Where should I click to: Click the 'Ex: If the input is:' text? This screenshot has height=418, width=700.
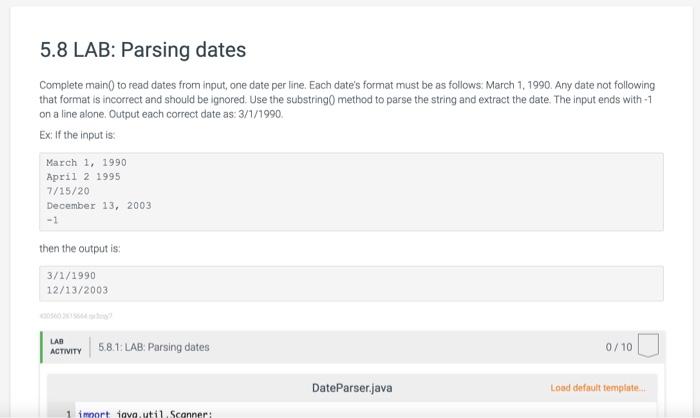(x=77, y=135)
